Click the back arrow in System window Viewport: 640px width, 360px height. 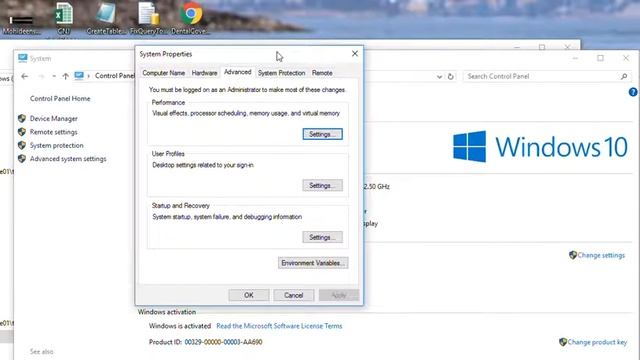tap(24, 76)
